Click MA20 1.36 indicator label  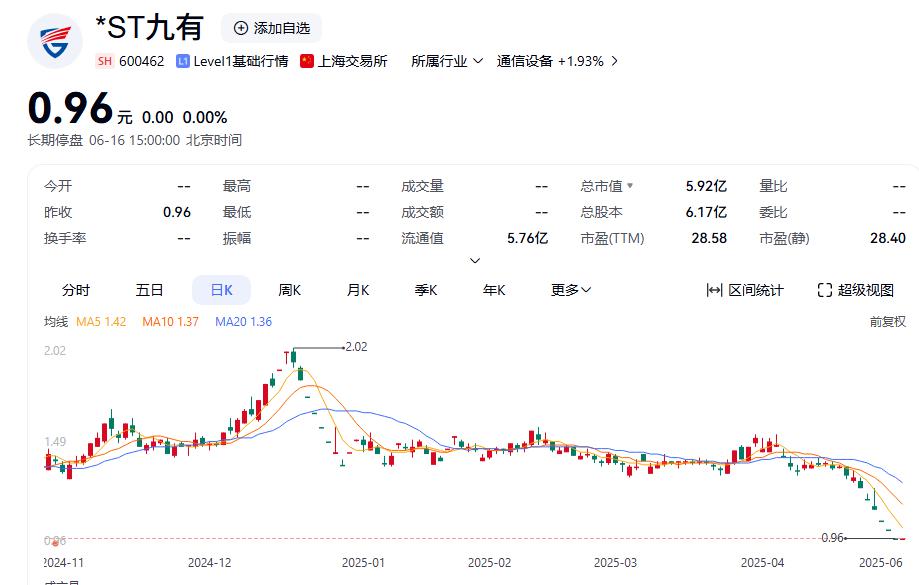(243, 321)
